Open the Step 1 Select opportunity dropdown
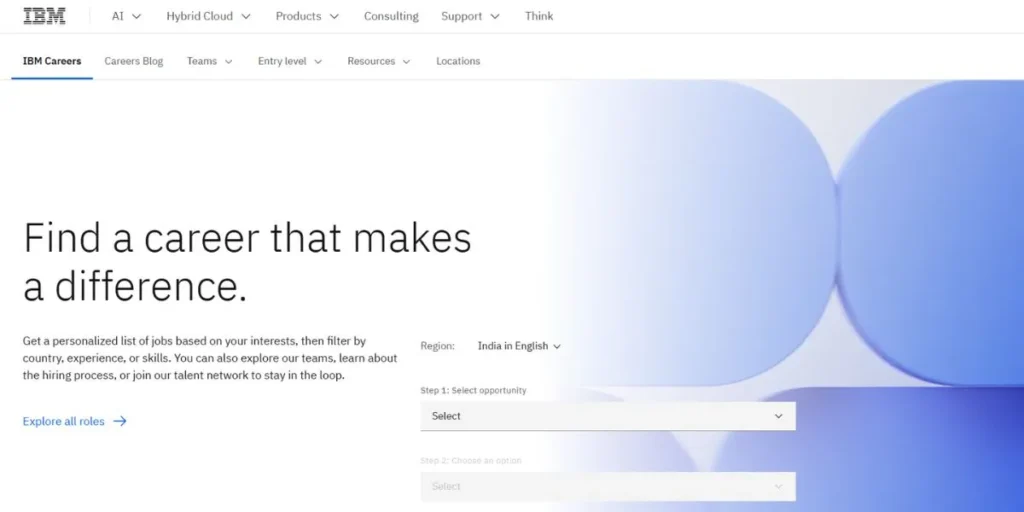 click(x=607, y=416)
